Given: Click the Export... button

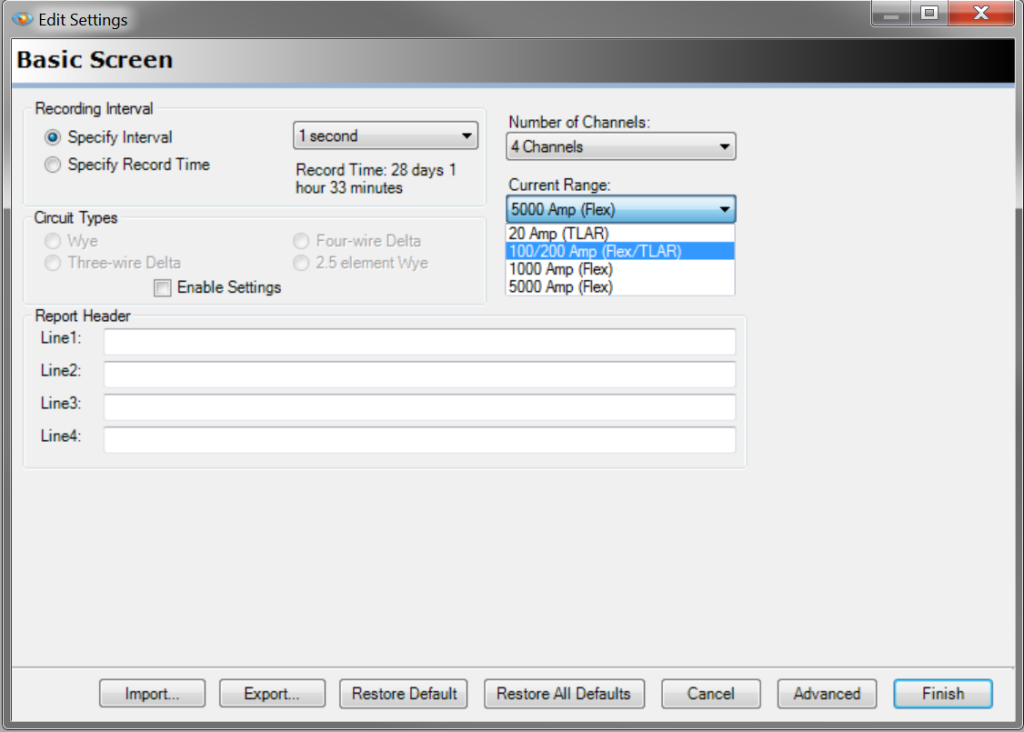Looking at the screenshot, I should [x=272, y=694].
